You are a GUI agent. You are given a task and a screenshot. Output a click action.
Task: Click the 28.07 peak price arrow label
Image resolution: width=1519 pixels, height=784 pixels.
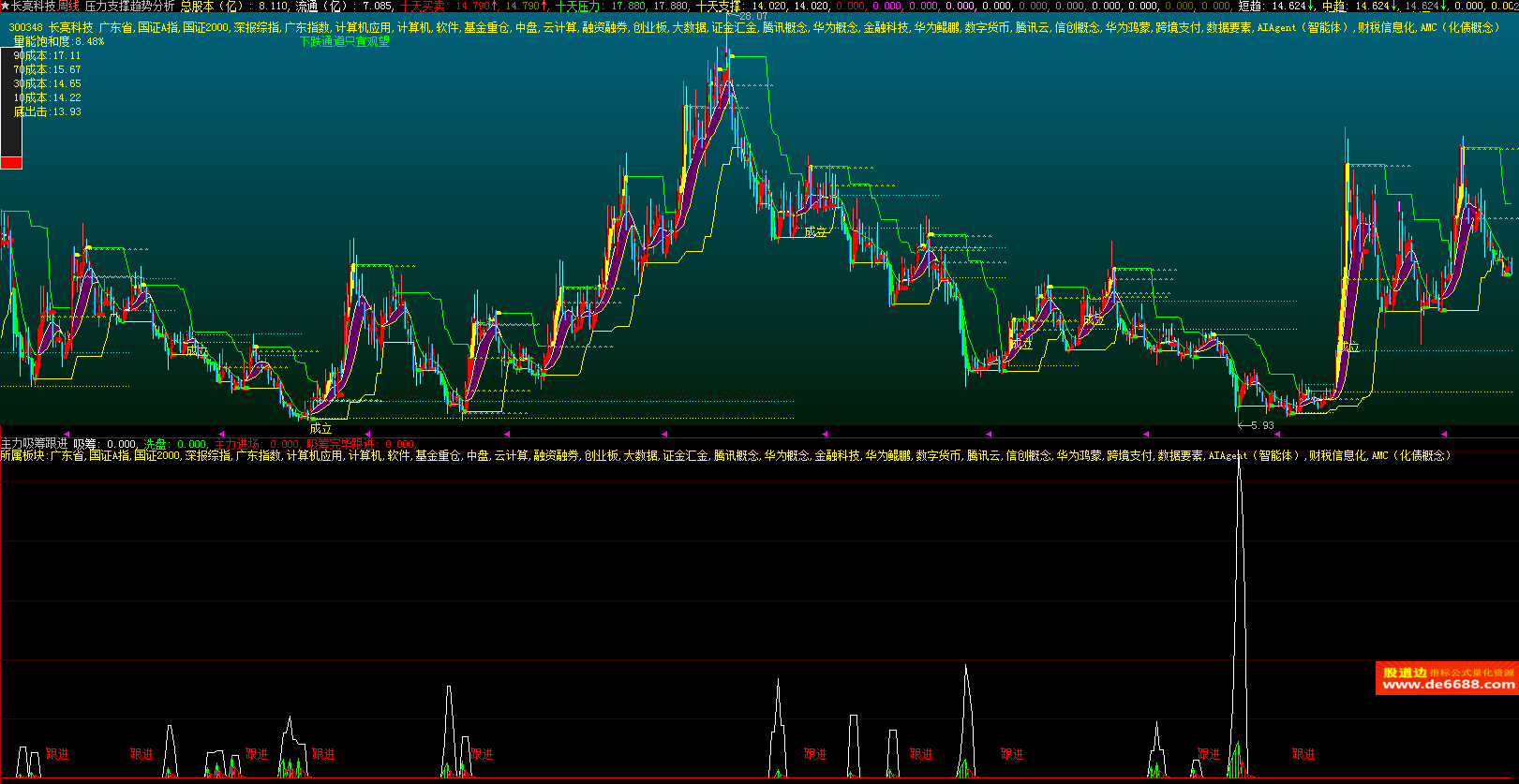[752, 16]
